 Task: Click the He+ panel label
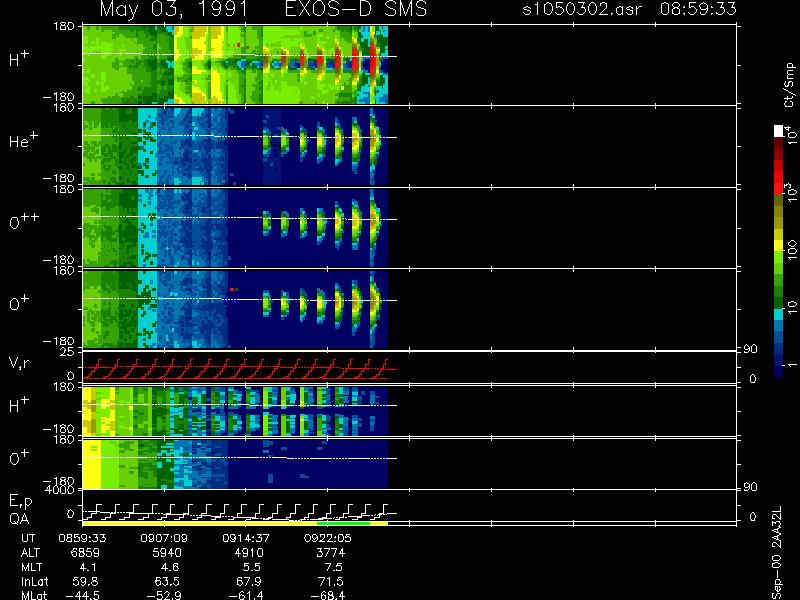click(23, 139)
